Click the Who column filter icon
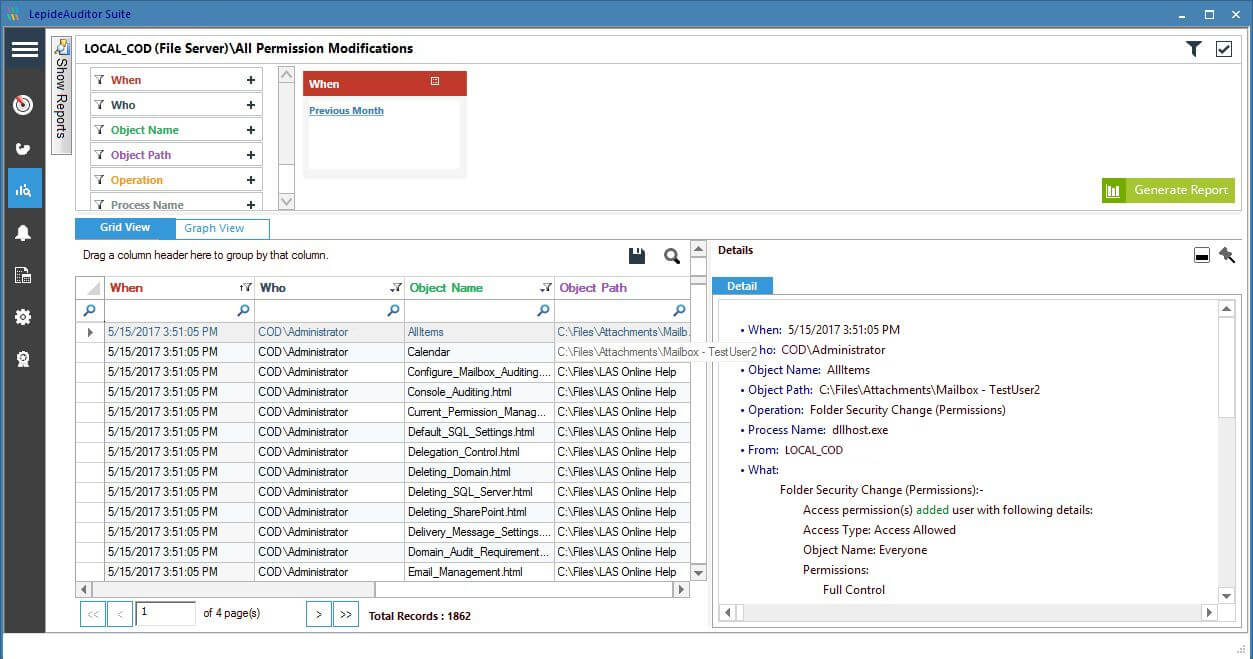 click(x=396, y=287)
